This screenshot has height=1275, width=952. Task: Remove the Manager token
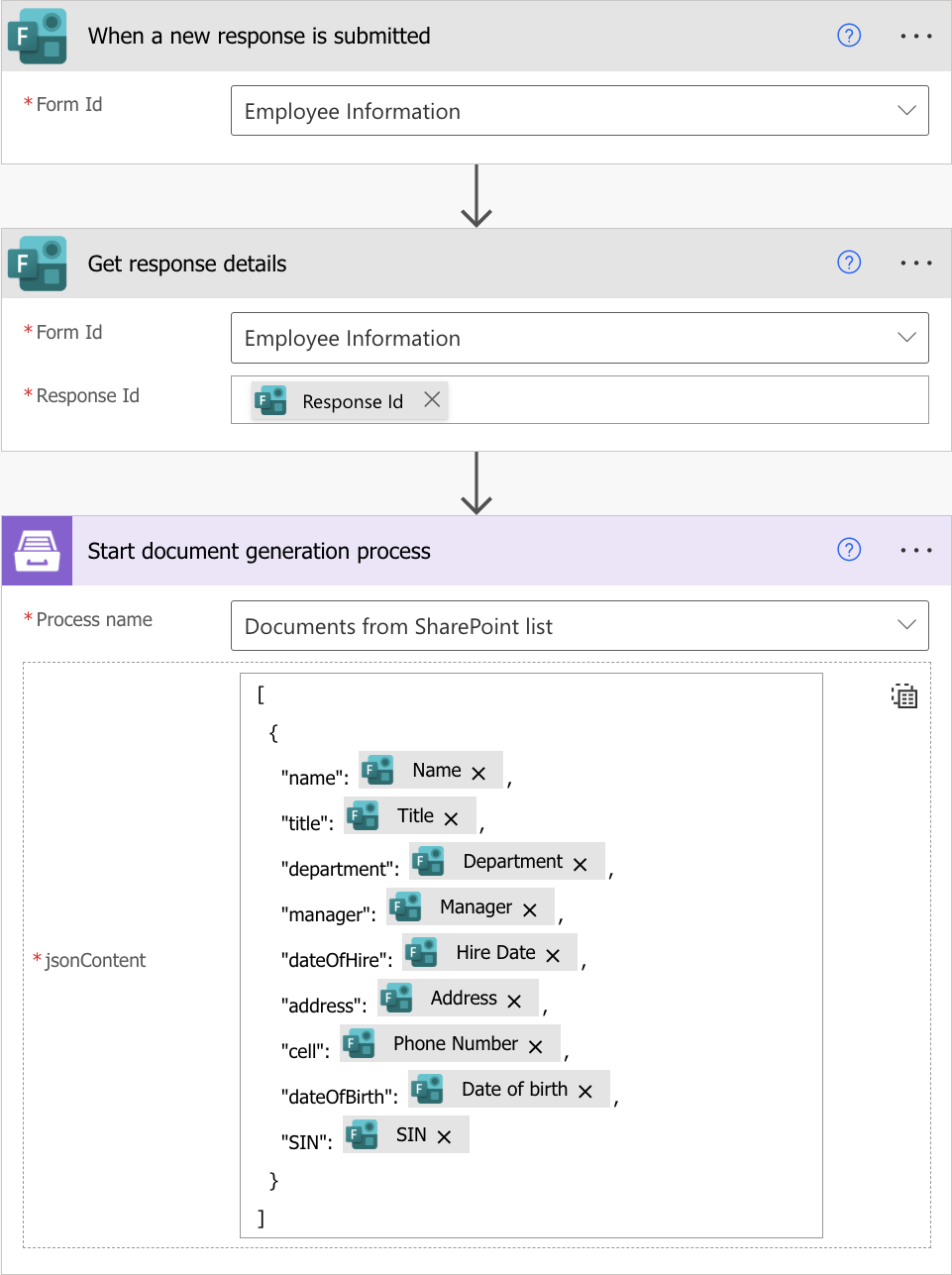pyautogui.click(x=530, y=909)
